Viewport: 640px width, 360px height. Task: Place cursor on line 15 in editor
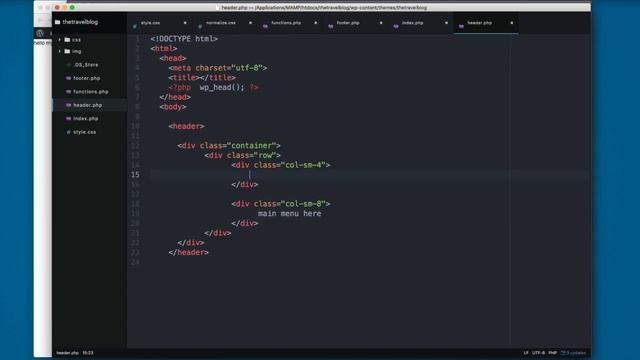pyautogui.click(x=370, y=175)
